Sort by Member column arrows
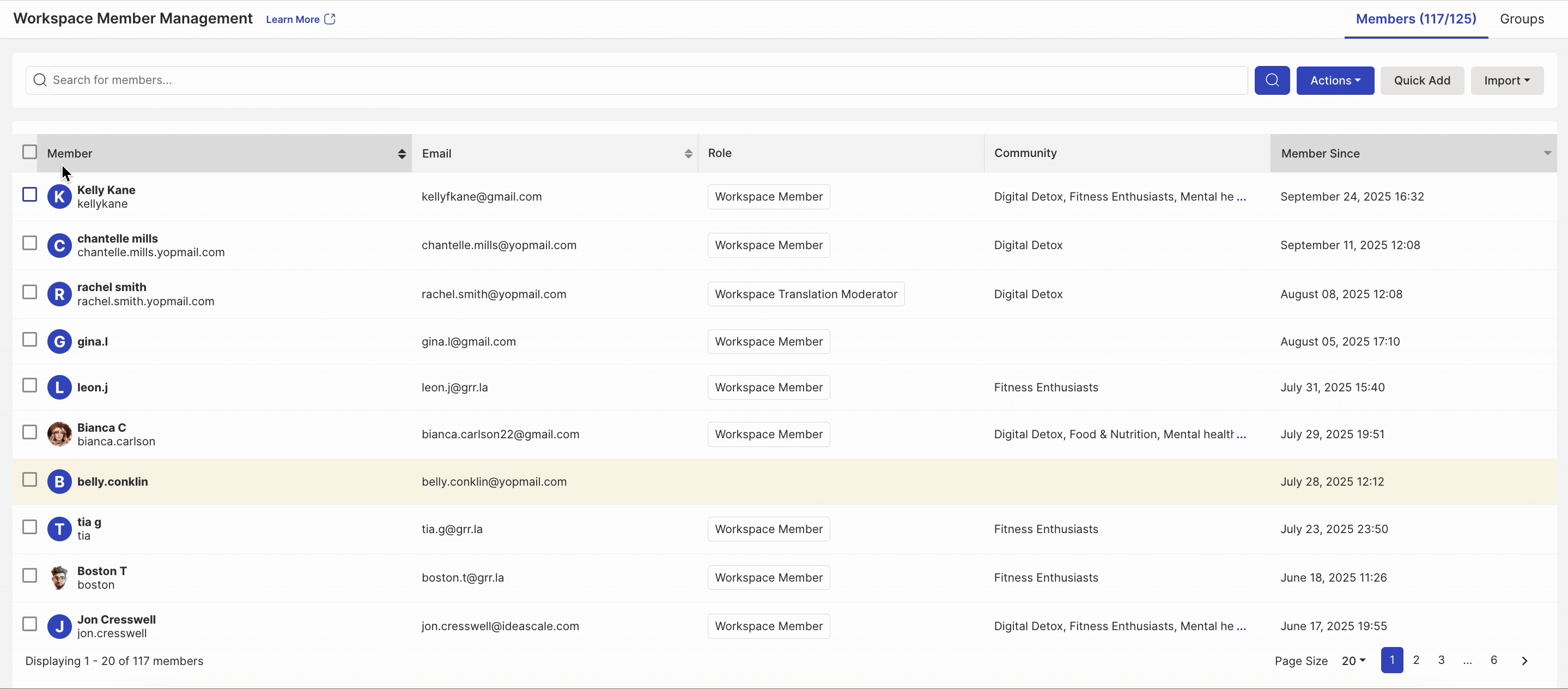This screenshot has width=1568, height=689. 402,154
